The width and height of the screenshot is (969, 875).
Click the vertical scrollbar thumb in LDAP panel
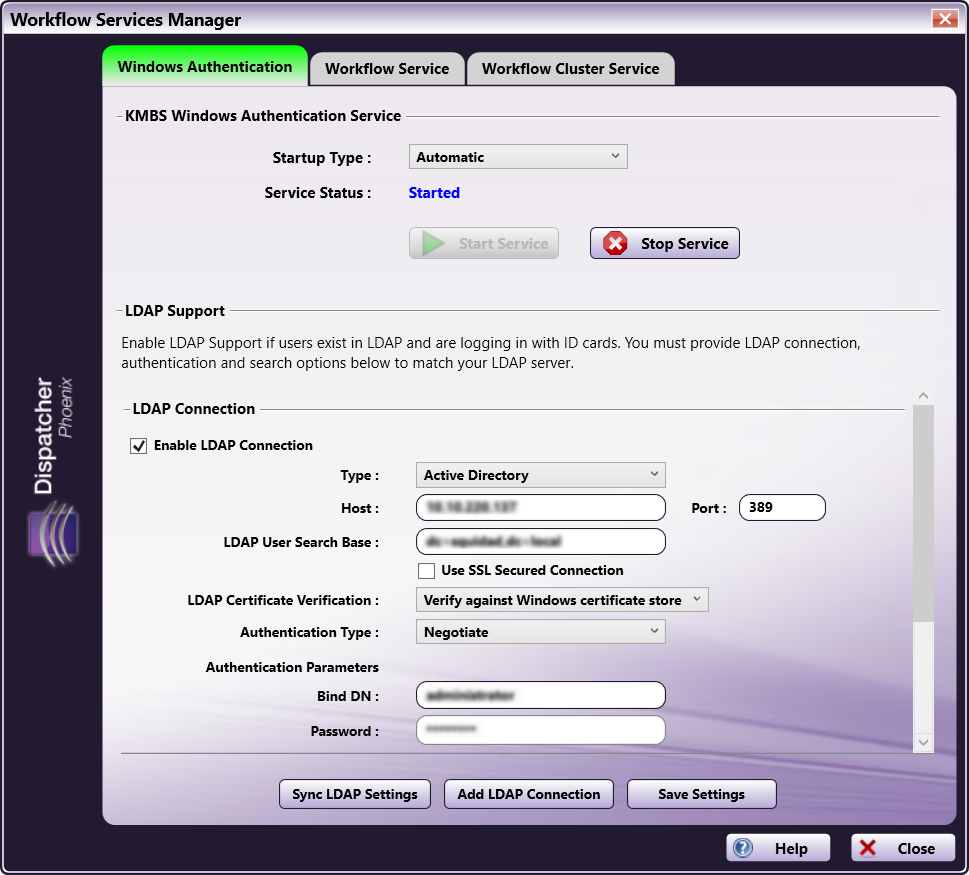[x=923, y=514]
